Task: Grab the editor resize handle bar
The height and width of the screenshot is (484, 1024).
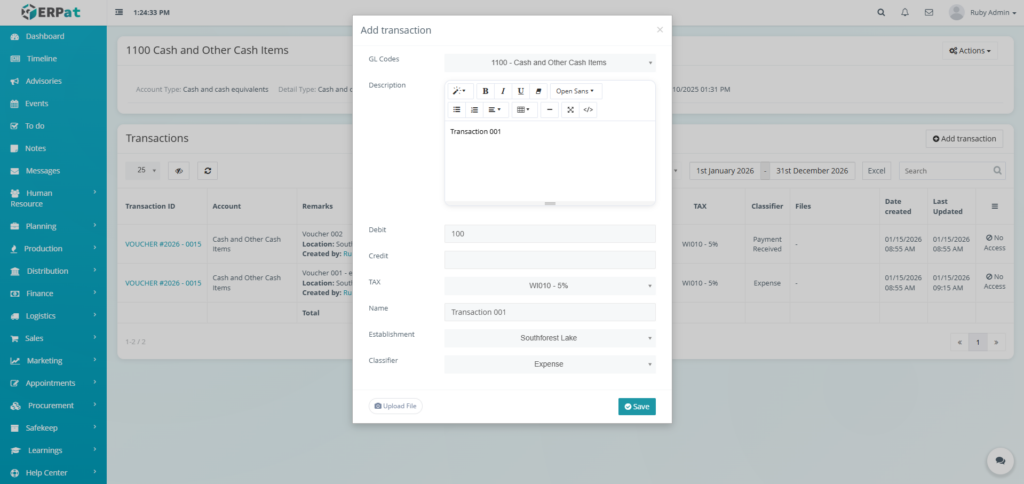Action: (550, 203)
